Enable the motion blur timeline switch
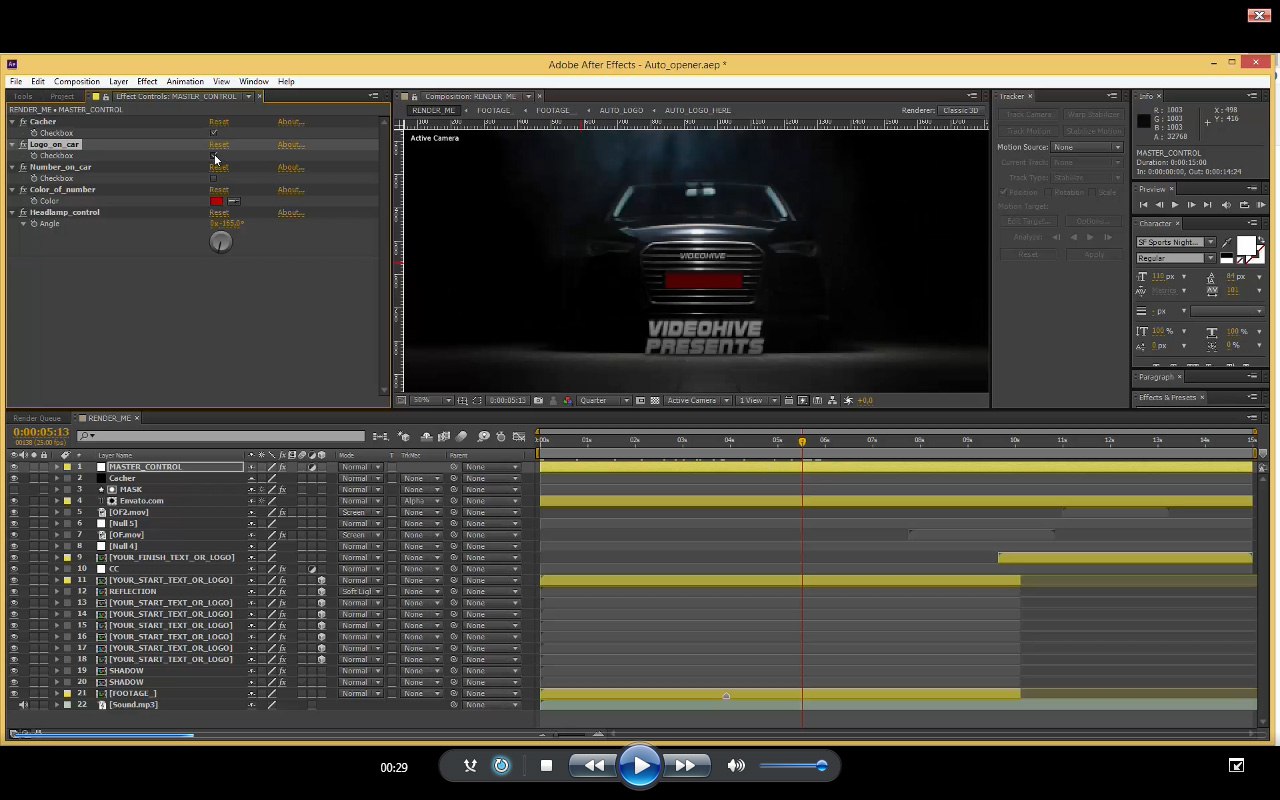1280x800 pixels. [461, 436]
